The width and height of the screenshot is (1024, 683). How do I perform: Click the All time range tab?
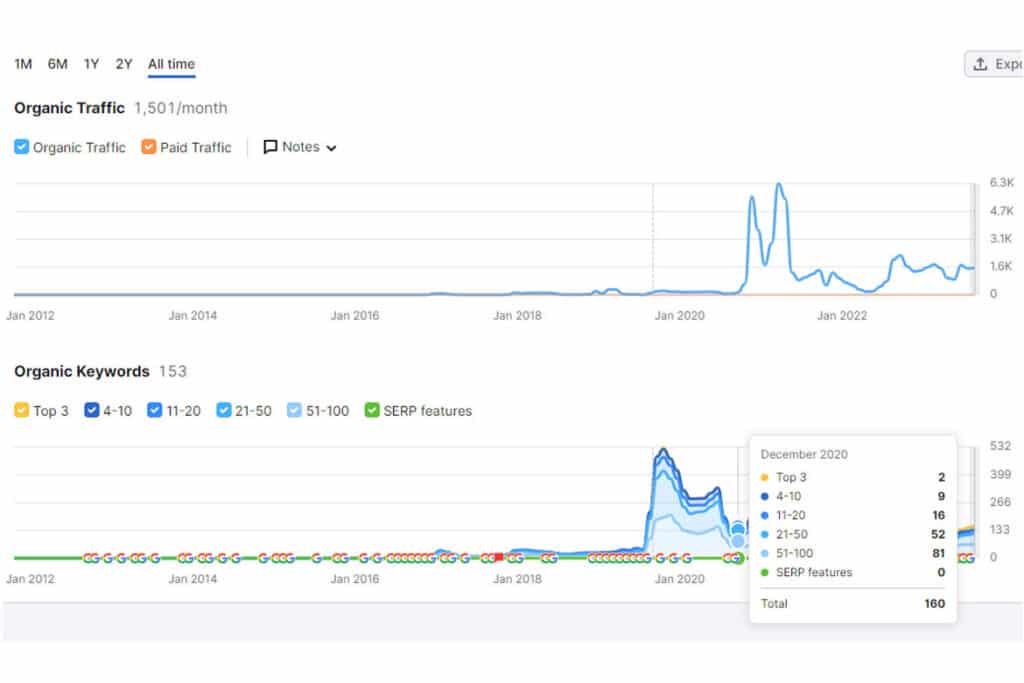(171, 64)
